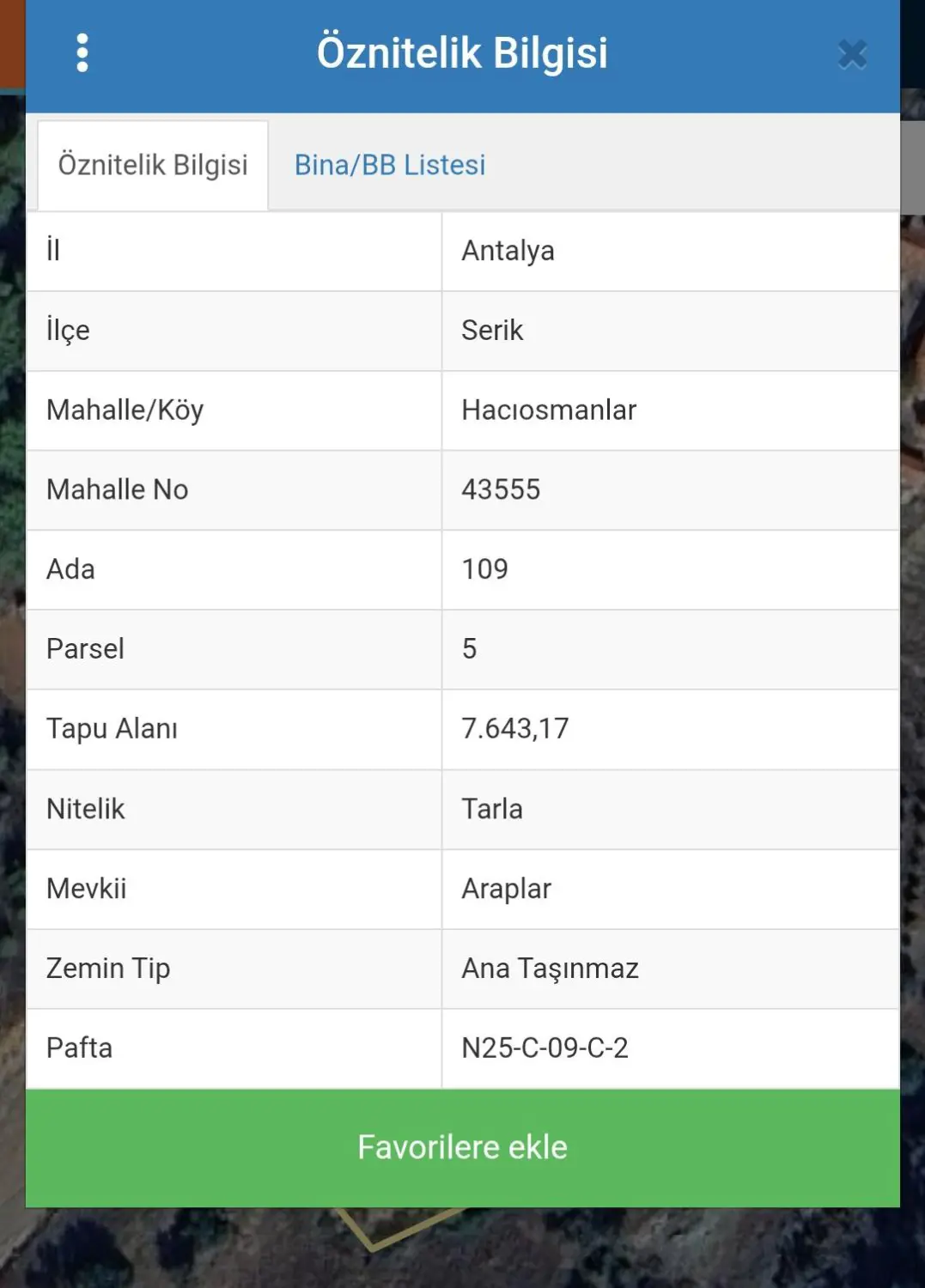Open the three-dot options menu

[x=82, y=53]
